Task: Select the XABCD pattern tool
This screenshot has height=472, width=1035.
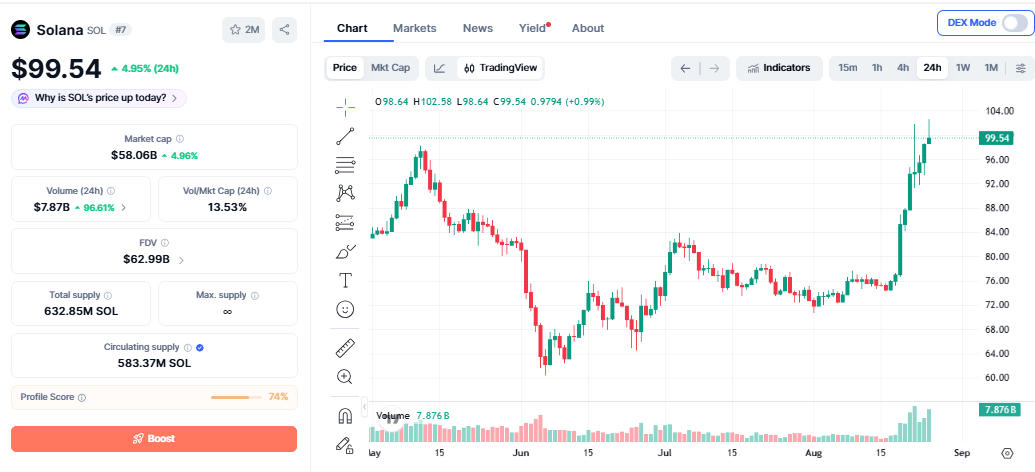Action: pyautogui.click(x=345, y=193)
